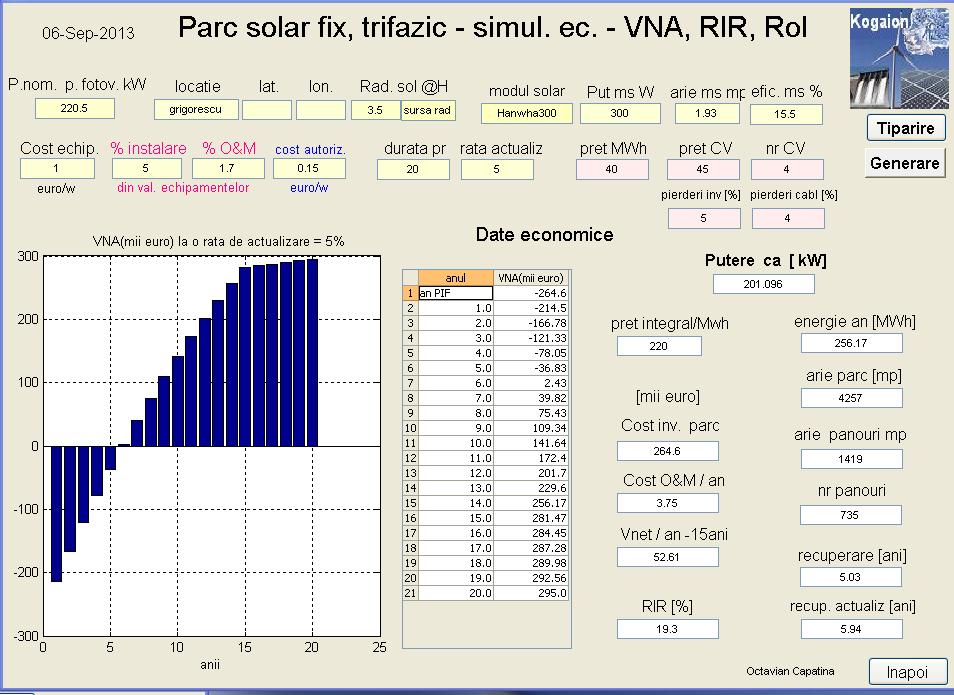Select the rata actualiz input field
The image size is (954, 695).
click(497, 170)
